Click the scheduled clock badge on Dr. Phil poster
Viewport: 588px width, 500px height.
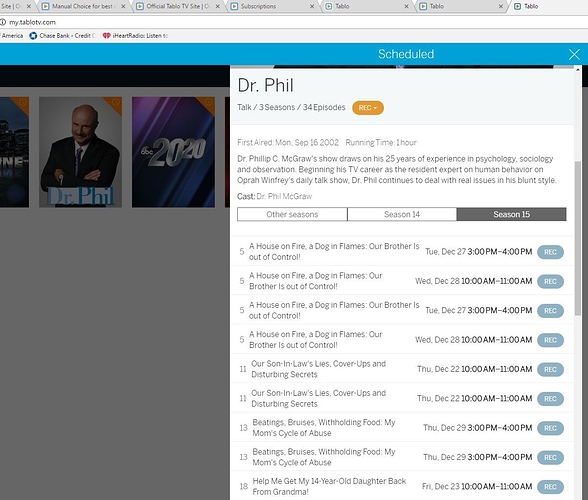click(116, 102)
